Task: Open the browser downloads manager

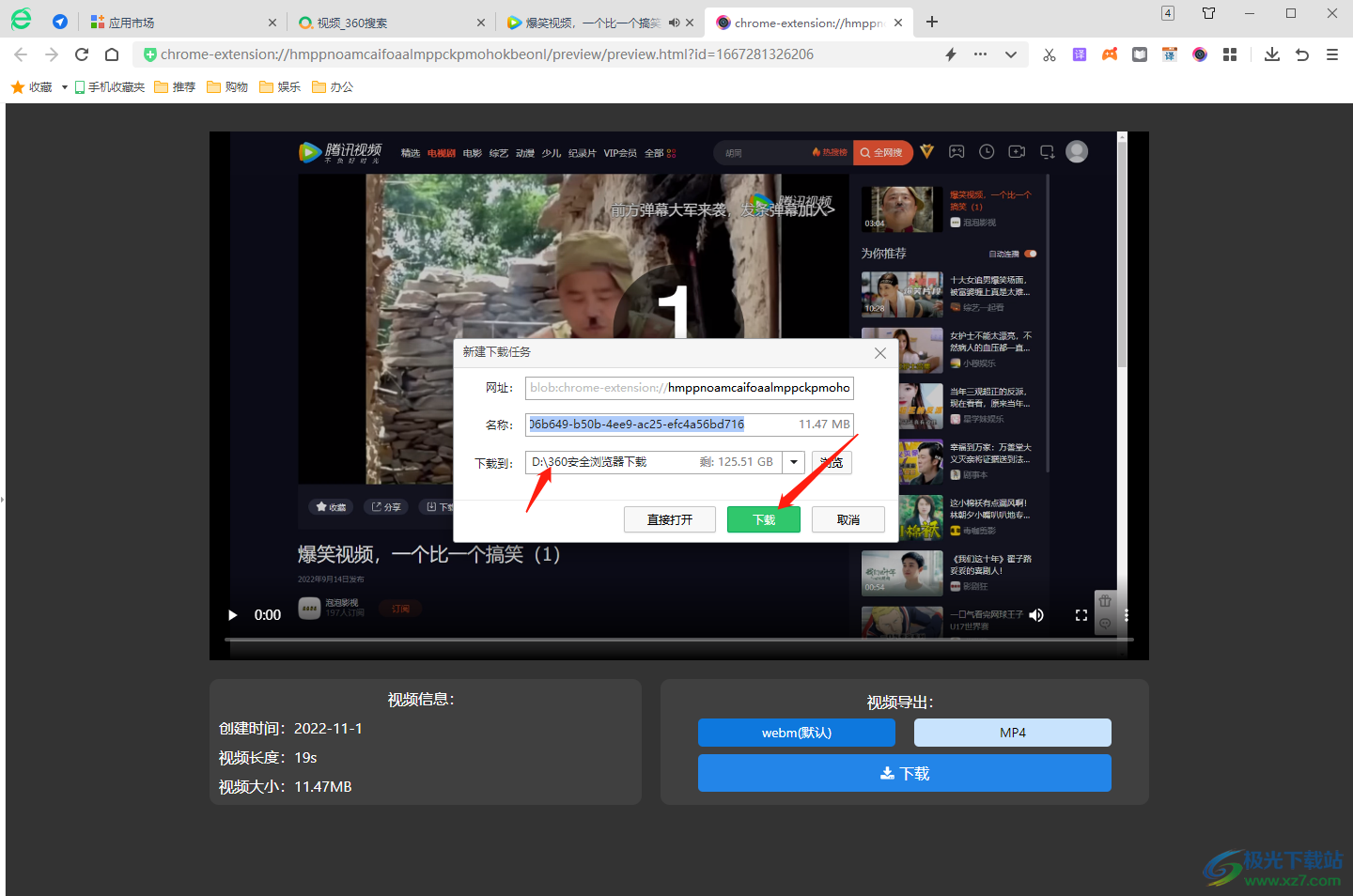Action: 1272,54
